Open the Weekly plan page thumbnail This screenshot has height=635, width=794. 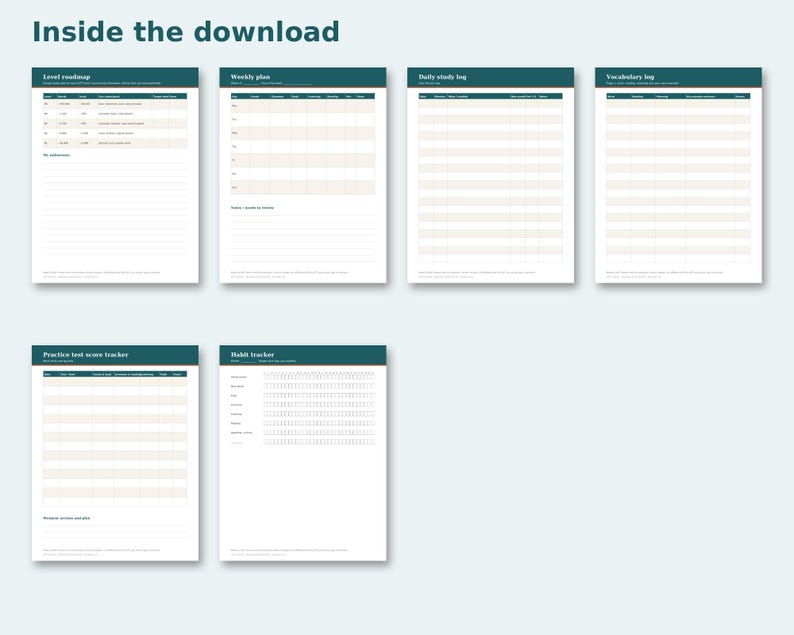303,175
